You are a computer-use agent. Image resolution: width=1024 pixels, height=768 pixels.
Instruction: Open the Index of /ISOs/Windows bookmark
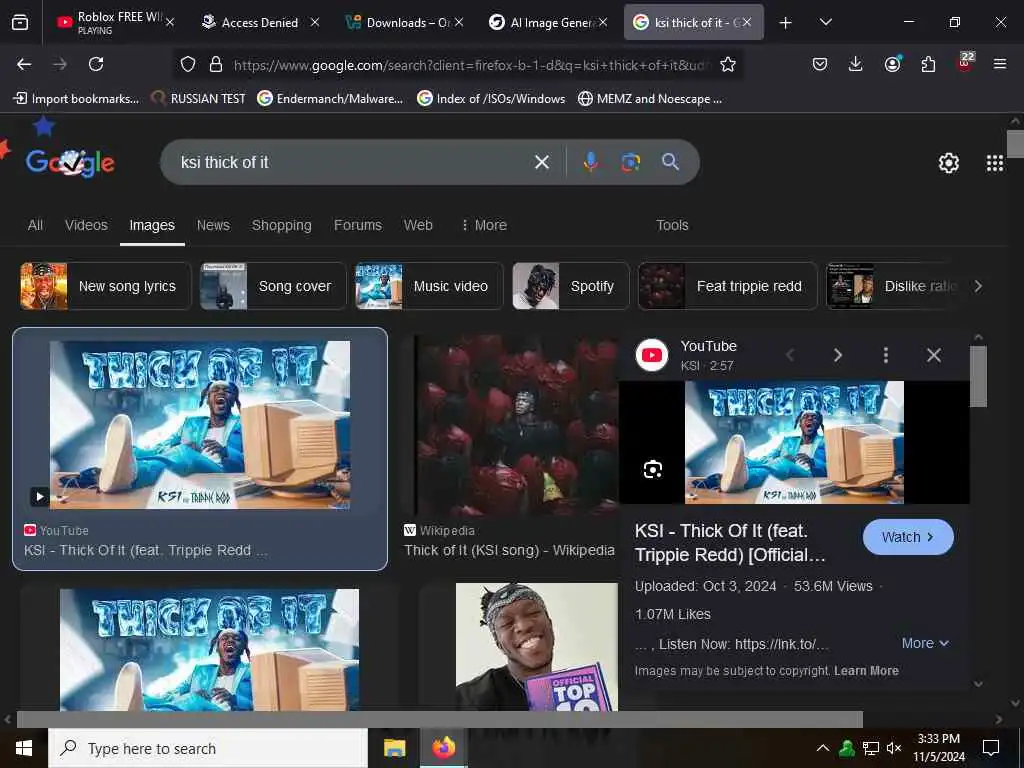[x=491, y=99]
